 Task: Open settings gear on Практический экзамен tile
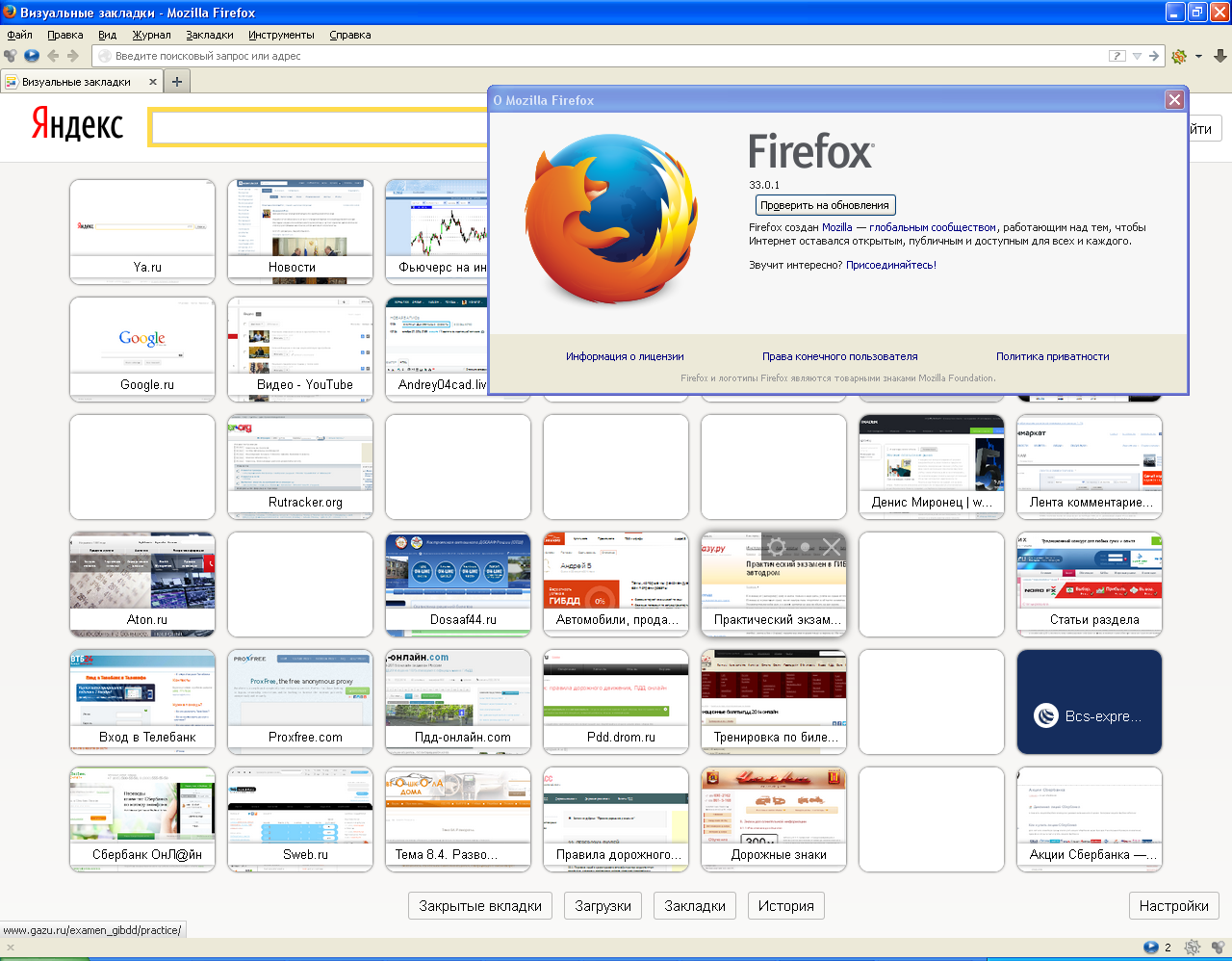click(777, 548)
